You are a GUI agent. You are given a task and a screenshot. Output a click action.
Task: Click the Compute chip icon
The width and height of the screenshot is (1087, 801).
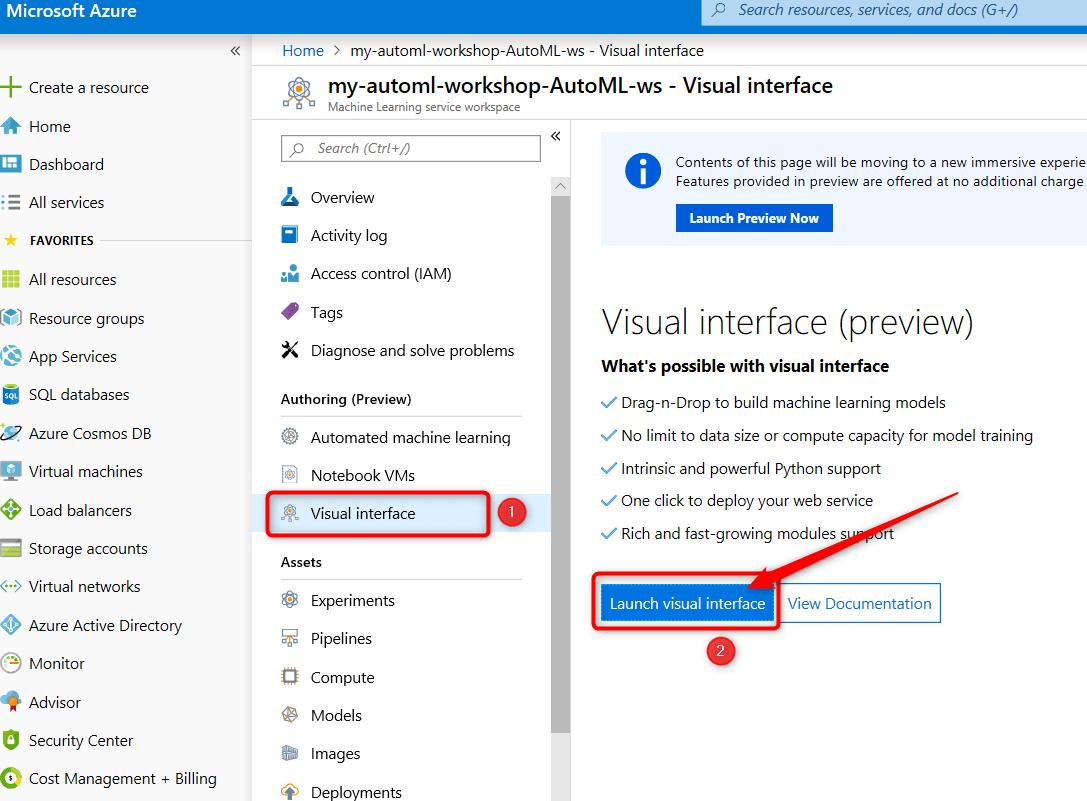[290, 677]
